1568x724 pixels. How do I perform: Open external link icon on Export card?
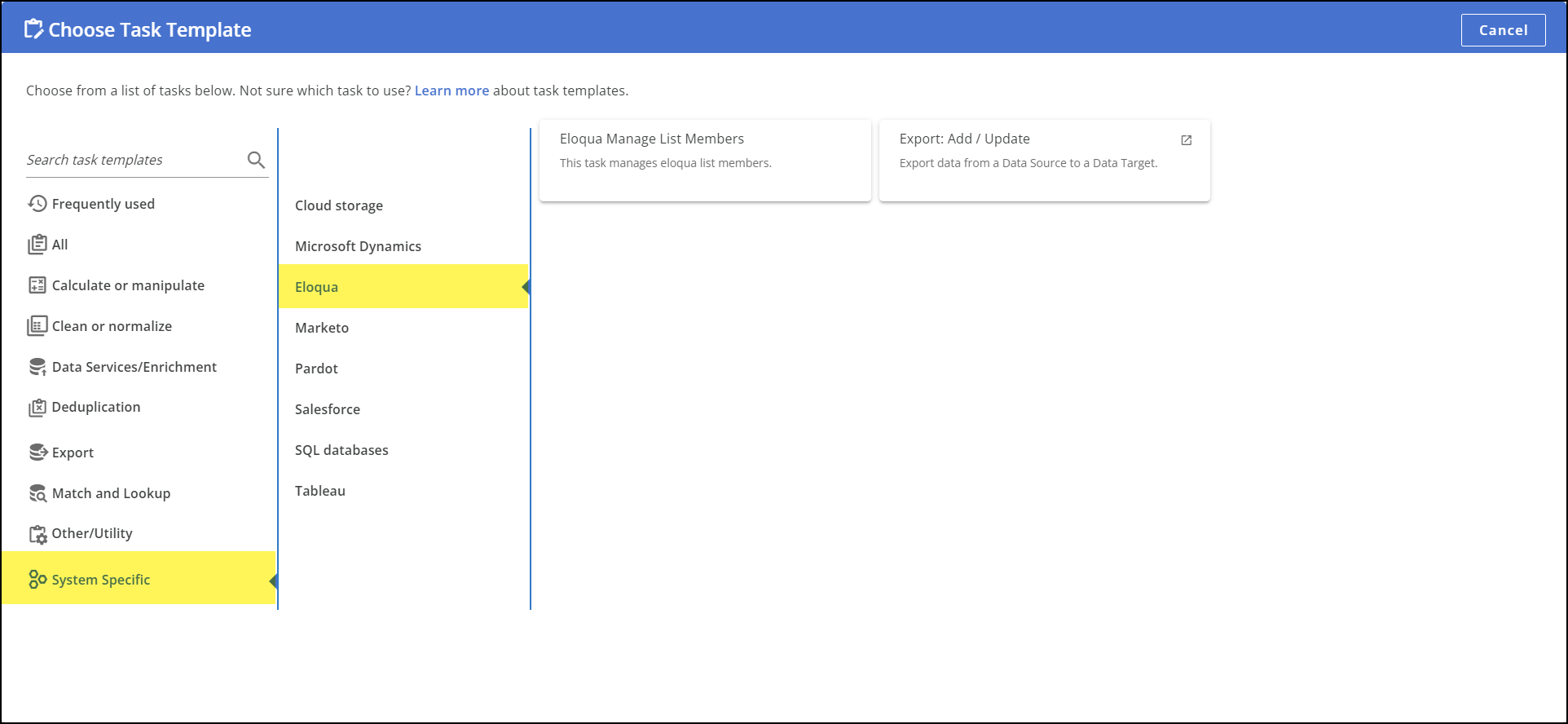[x=1187, y=140]
